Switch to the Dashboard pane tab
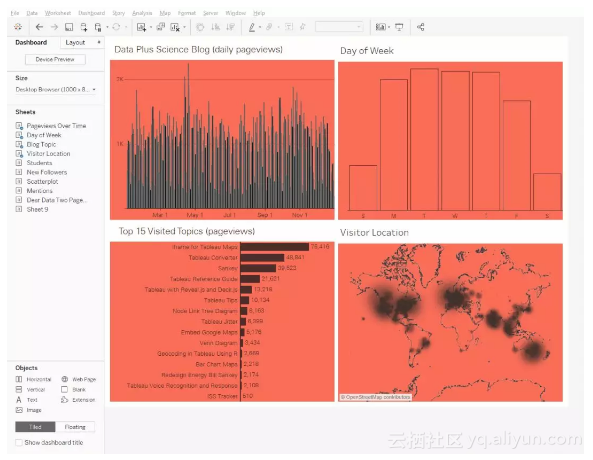The height and width of the screenshot is (460, 593). click(31, 42)
